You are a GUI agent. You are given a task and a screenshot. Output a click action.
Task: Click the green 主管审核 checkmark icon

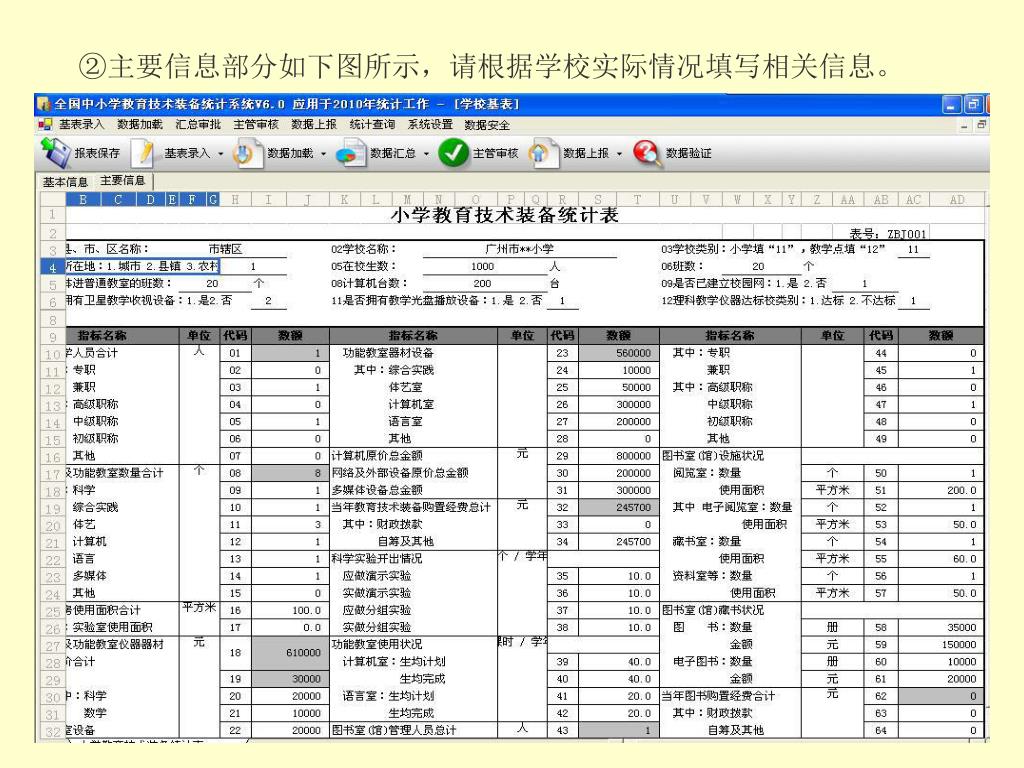(x=453, y=153)
